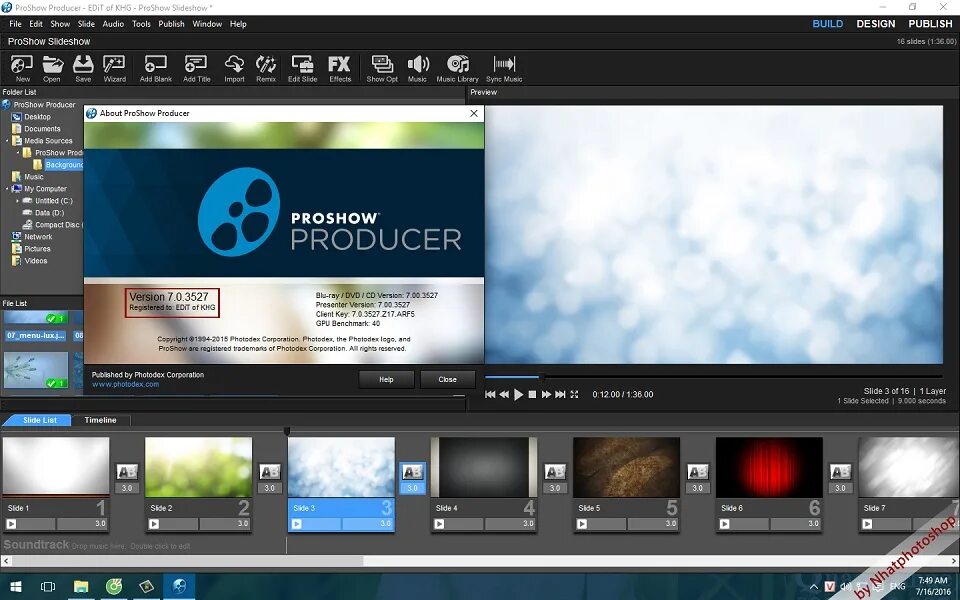Create a New show from toolbar
960x600 pixels.
(x=22, y=68)
